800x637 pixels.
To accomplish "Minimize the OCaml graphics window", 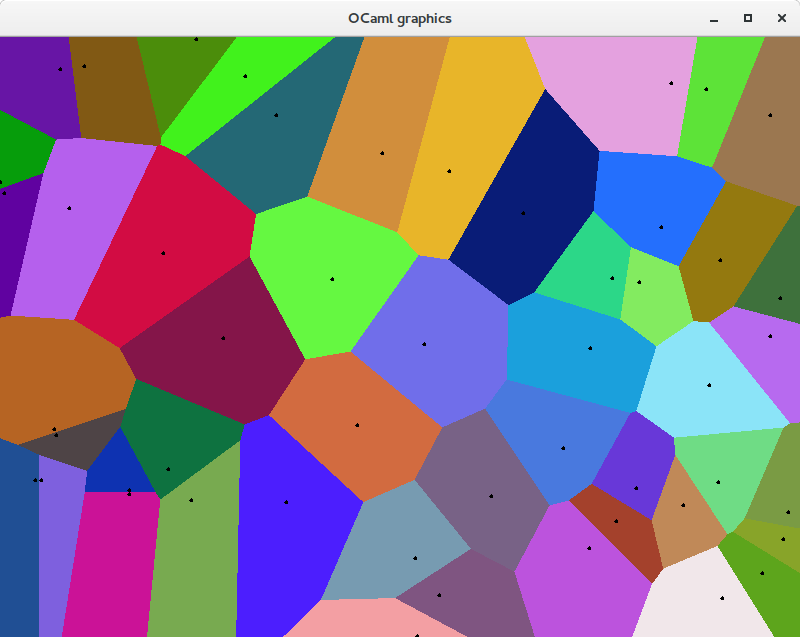I will [714, 18].
